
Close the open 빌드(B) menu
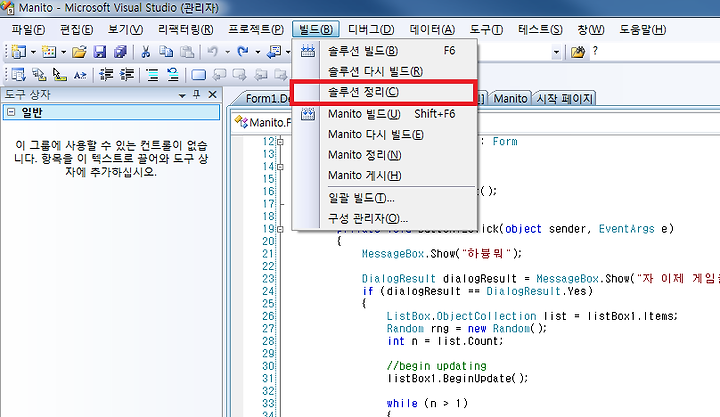click(x=315, y=30)
